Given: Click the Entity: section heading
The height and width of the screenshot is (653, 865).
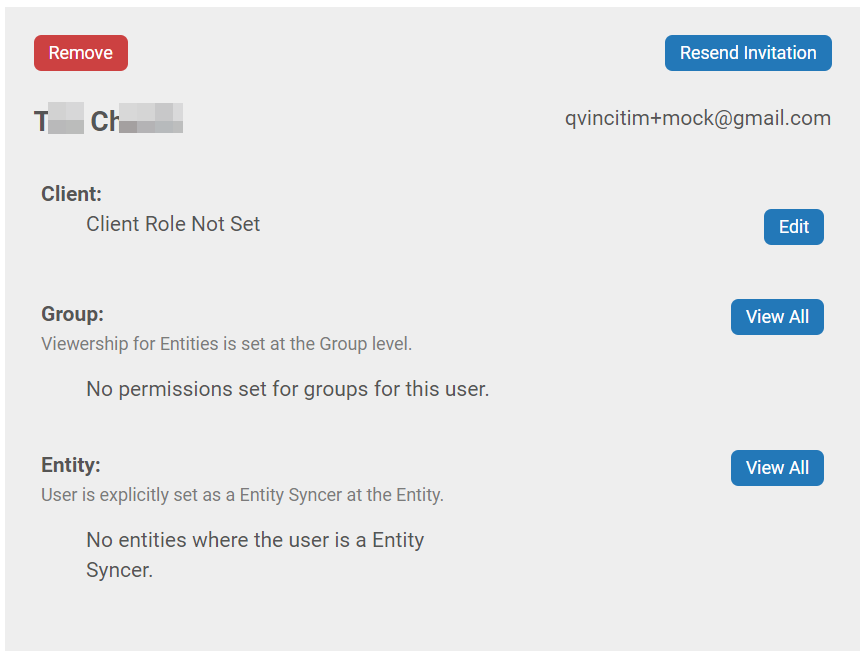Looking at the screenshot, I should pos(71,465).
